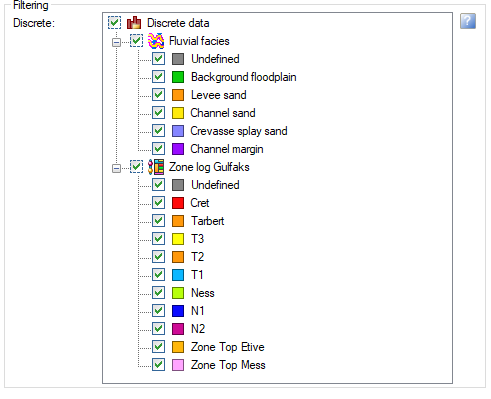Select the T1 label
The height and width of the screenshot is (399, 491).
pos(197,275)
